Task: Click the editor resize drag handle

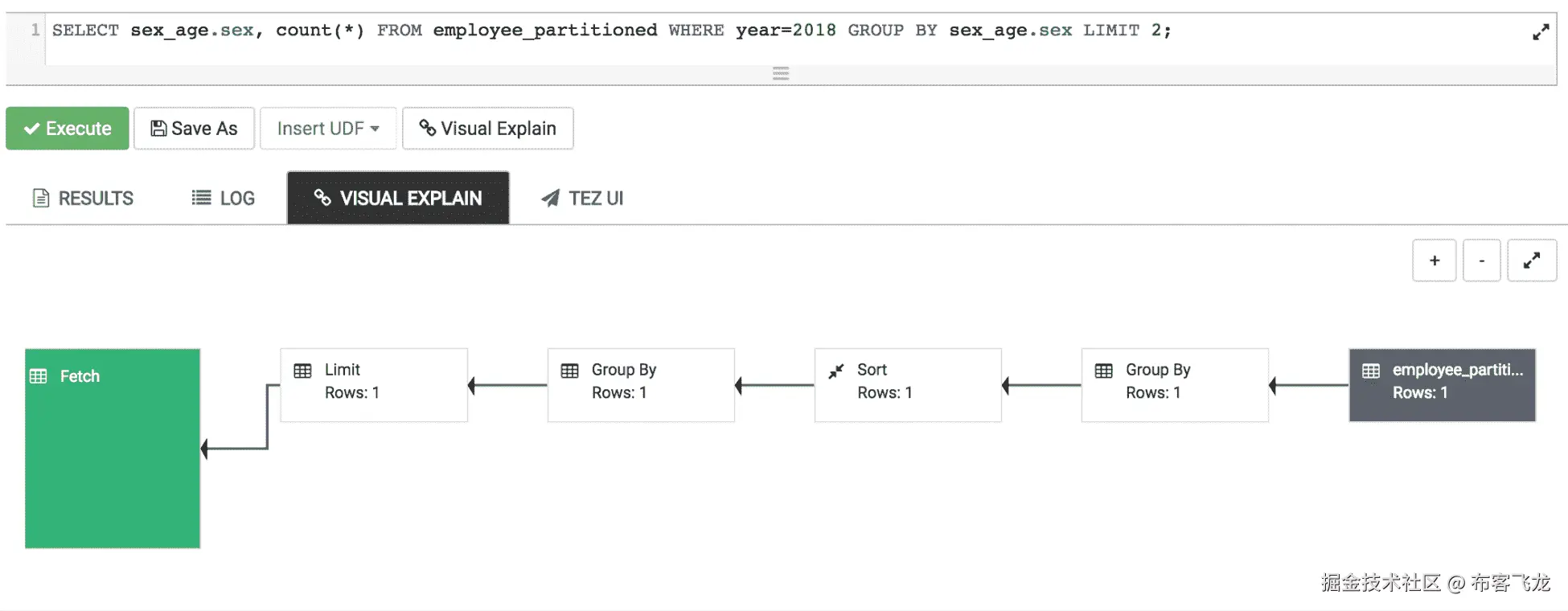Action: point(780,74)
